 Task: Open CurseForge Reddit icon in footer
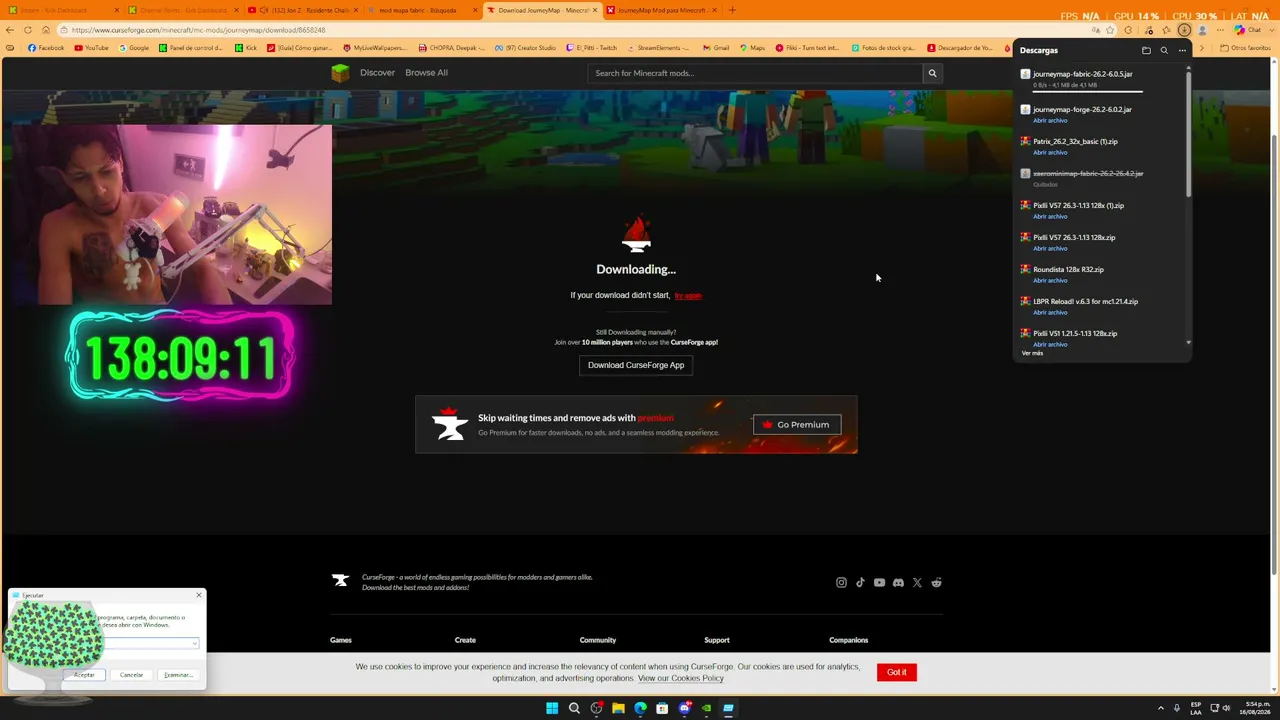click(x=936, y=583)
